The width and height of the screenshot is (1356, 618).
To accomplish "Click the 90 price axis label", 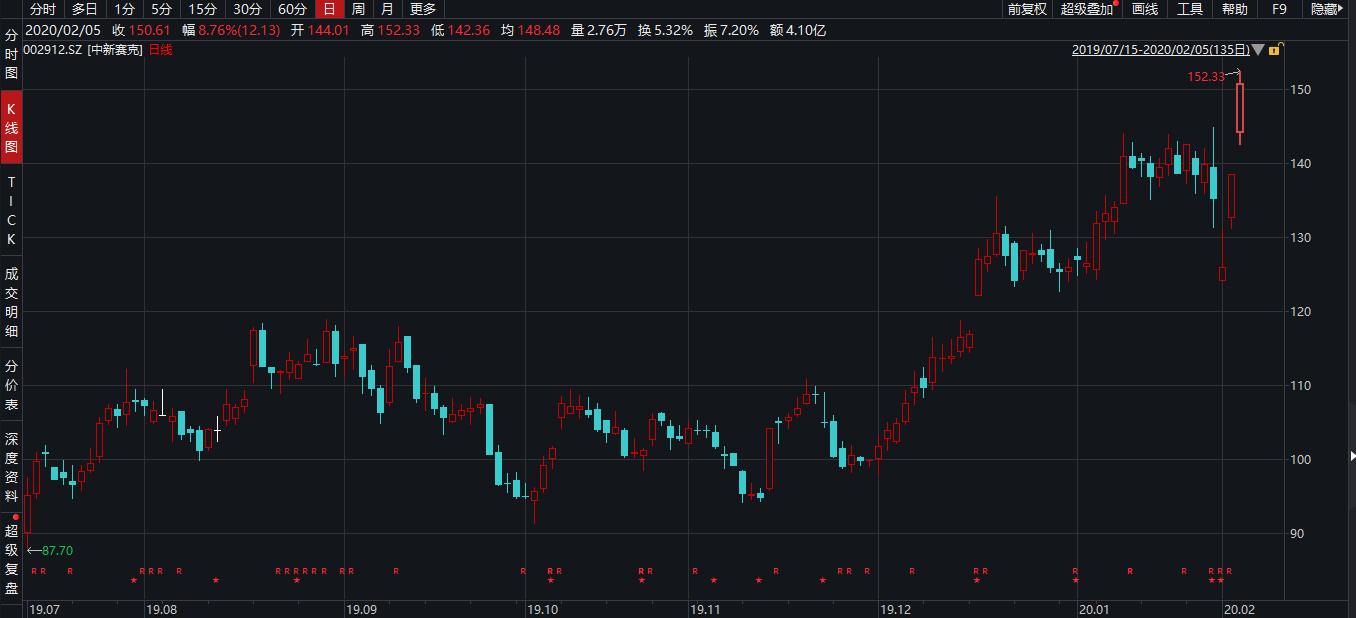I will 1297,534.
